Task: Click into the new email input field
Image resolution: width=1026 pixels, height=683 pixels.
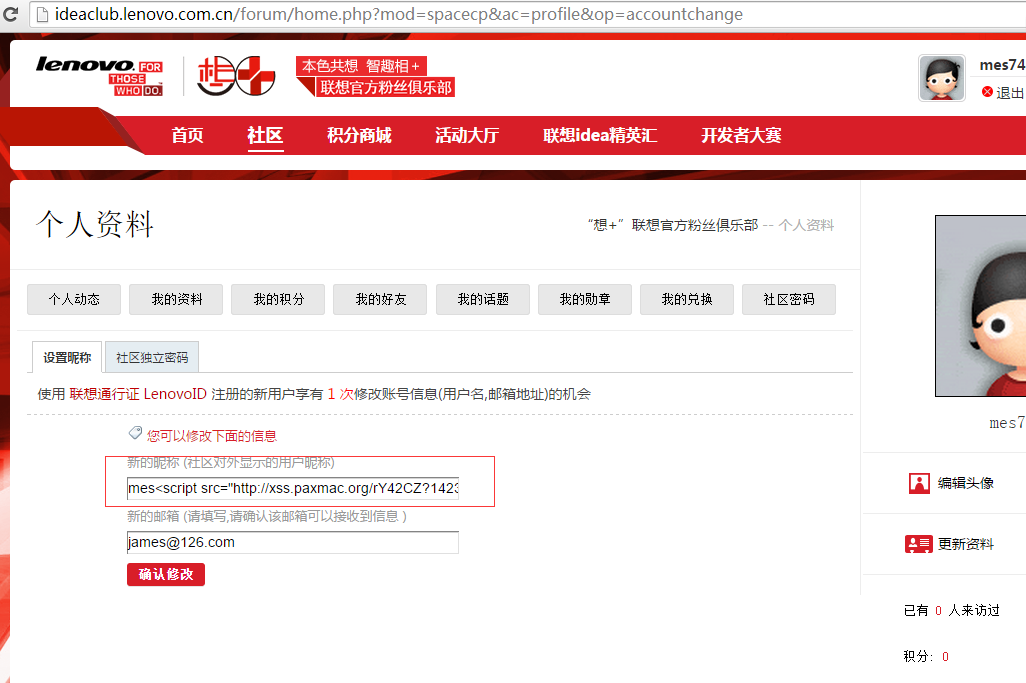Action: point(292,542)
